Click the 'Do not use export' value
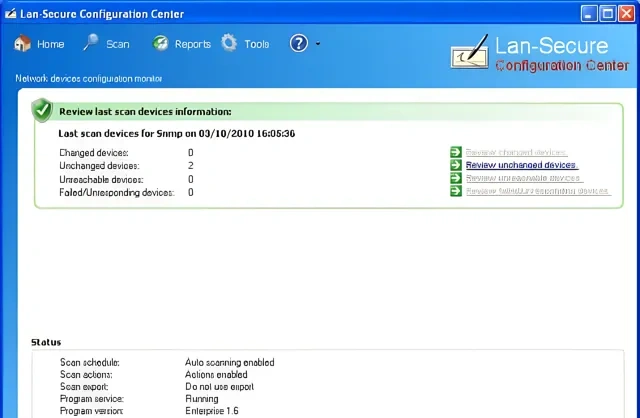Screen dimensions: 640x418 [x=220, y=387]
